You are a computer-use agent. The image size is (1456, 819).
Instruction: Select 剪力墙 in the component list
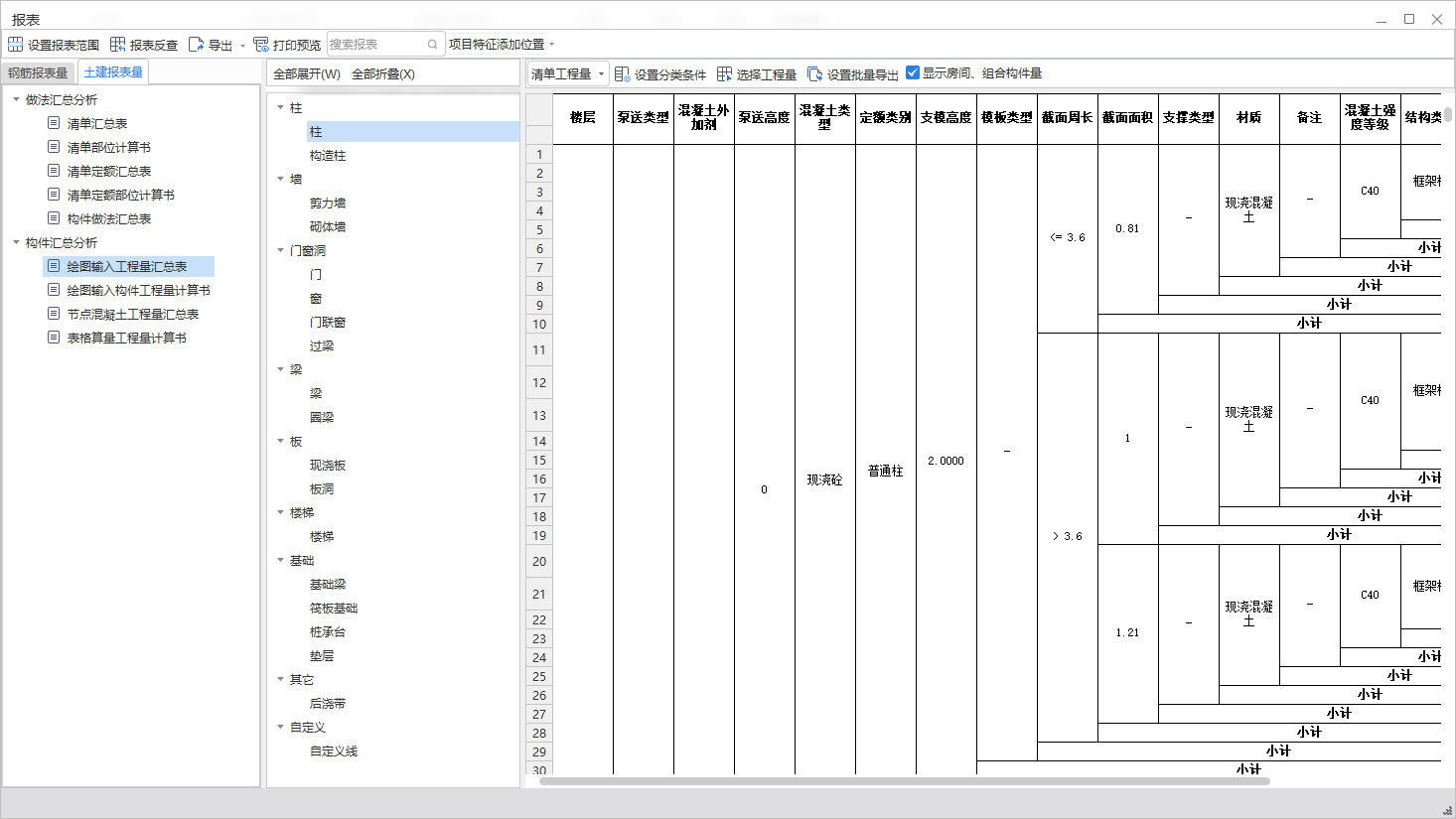328,203
